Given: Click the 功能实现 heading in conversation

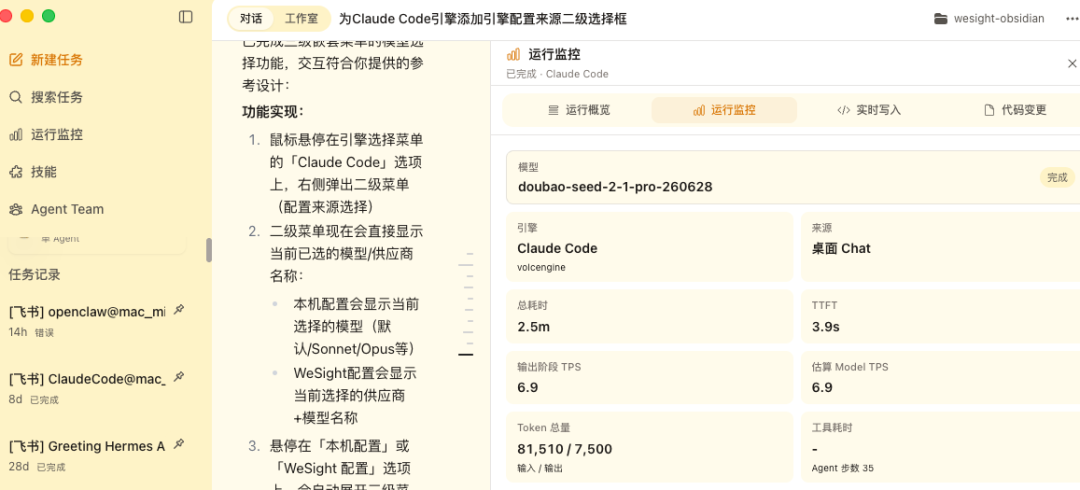Looking at the screenshot, I should coord(273,111).
